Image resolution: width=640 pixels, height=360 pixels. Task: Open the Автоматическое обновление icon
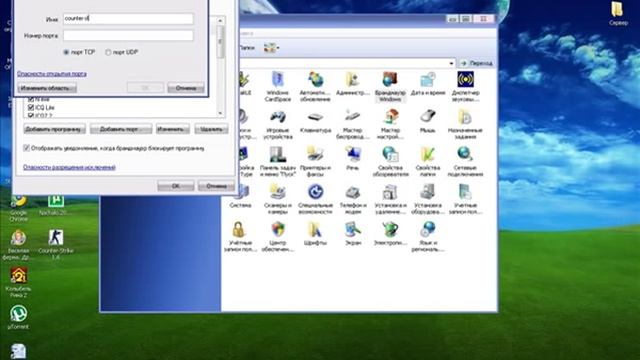click(x=315, y=86)
